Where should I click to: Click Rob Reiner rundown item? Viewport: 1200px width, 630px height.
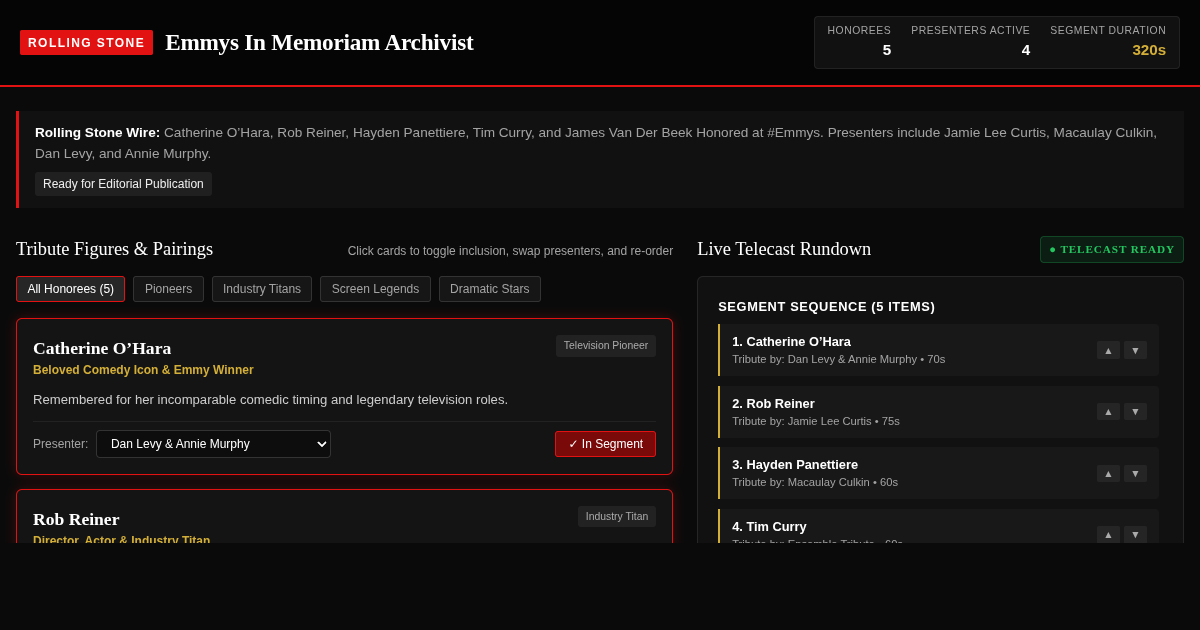pyautogui.click(x=938, y=412)
